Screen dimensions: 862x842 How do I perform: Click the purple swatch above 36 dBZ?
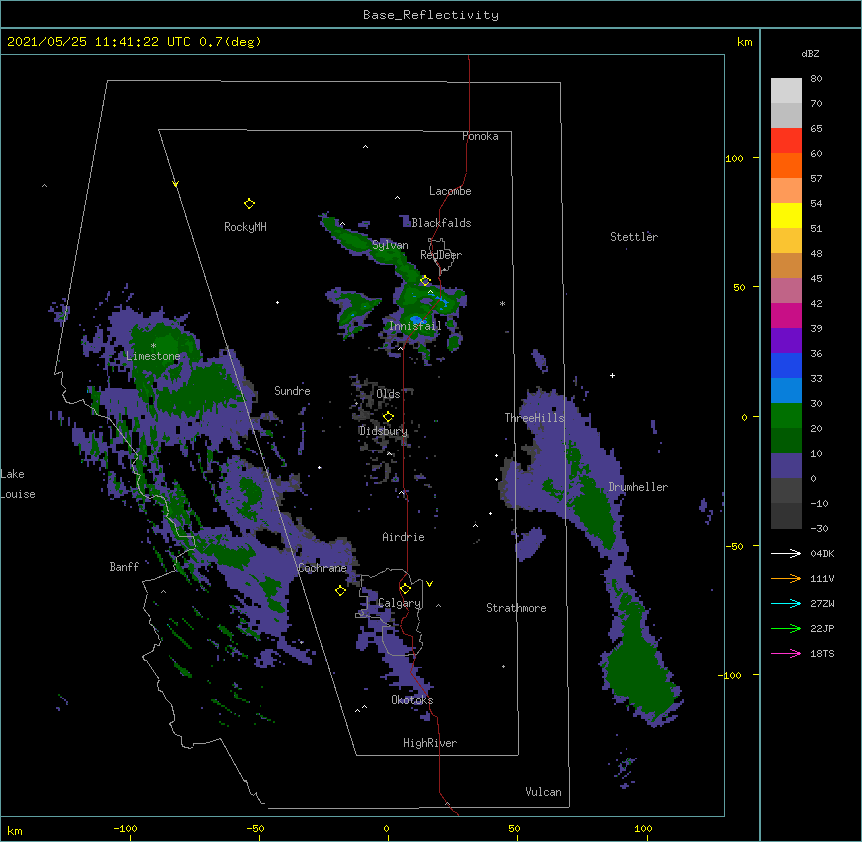786,340
